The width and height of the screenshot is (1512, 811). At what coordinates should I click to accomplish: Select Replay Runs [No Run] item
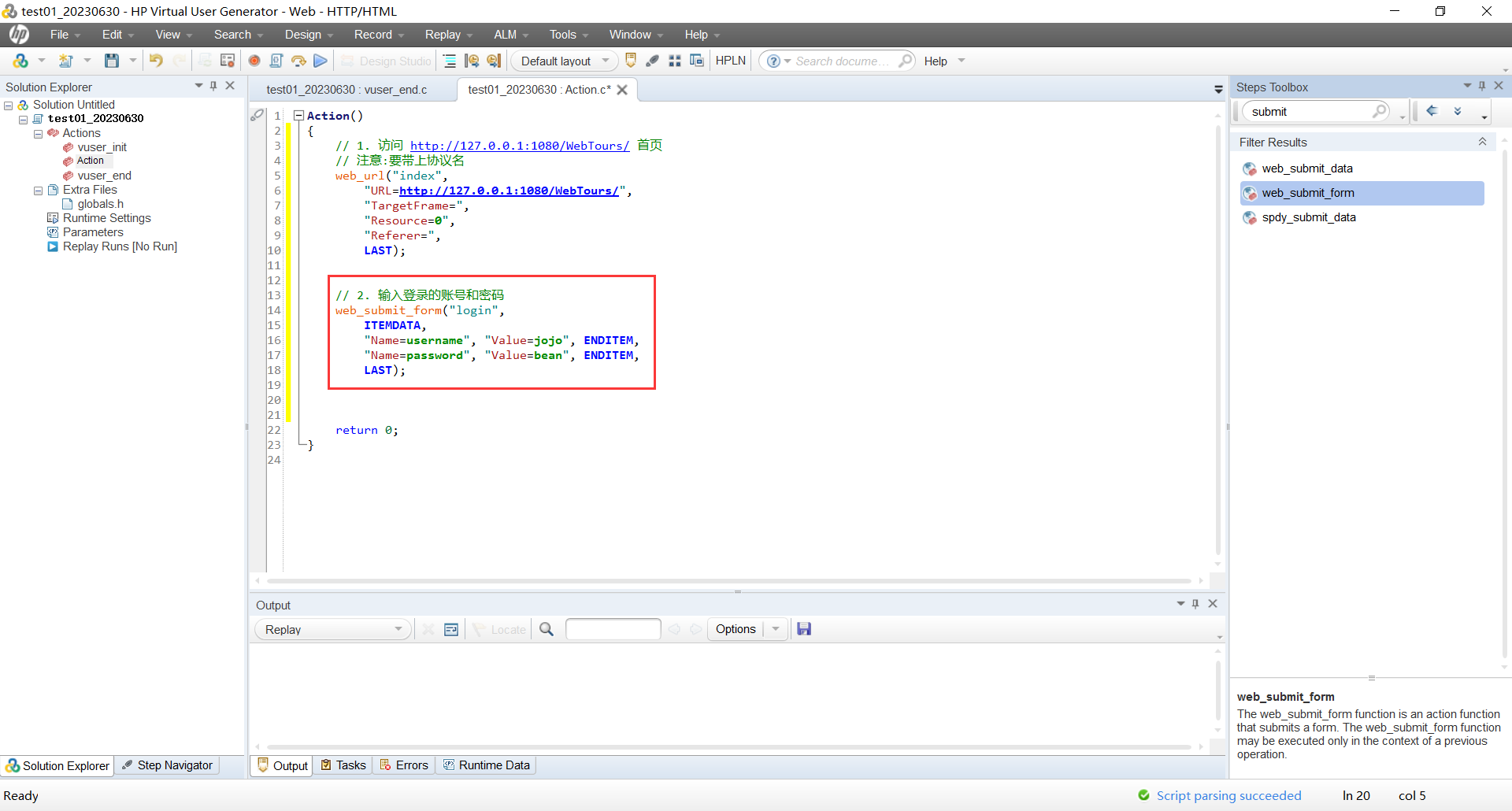coord(120,246)
